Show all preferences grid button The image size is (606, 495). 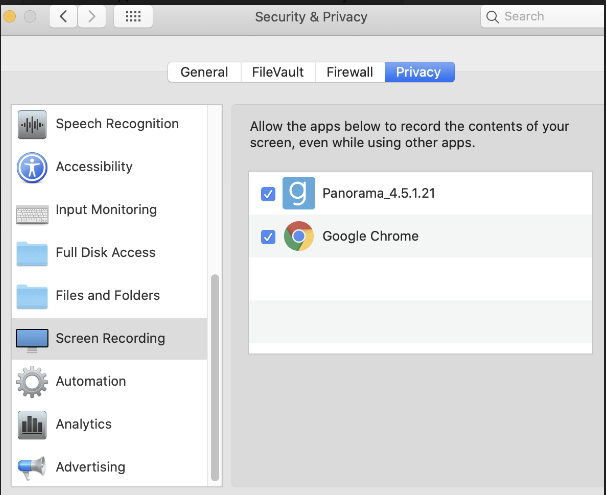[x=133, y=17]
